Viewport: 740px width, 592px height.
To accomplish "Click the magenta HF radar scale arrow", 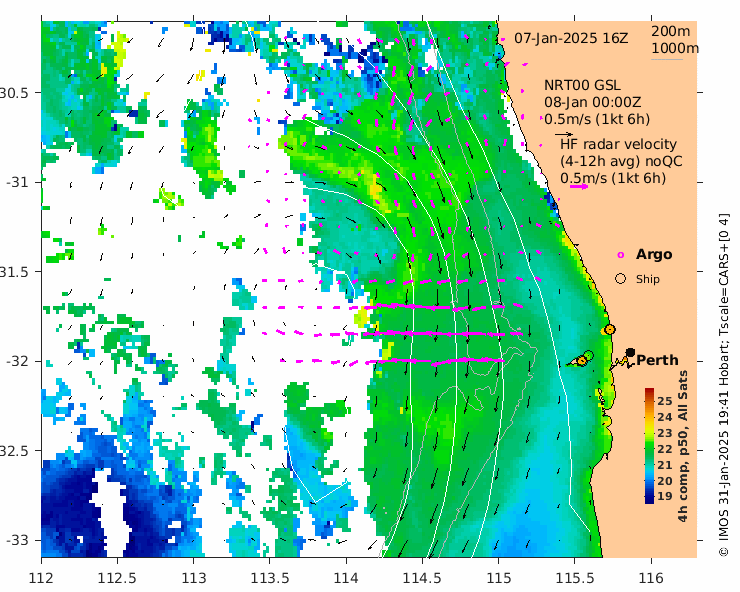I will click(579, 186).
